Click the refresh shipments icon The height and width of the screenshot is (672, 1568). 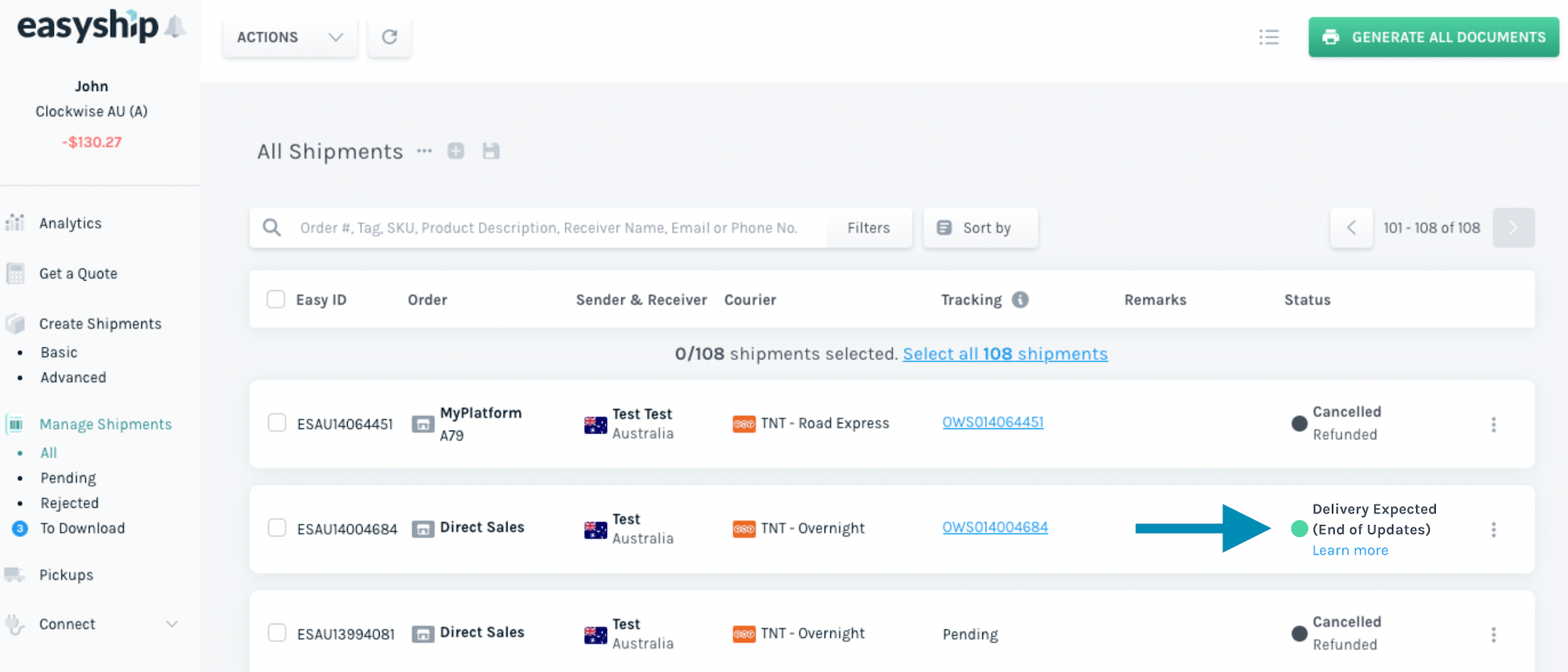click(x=390, y=37)
